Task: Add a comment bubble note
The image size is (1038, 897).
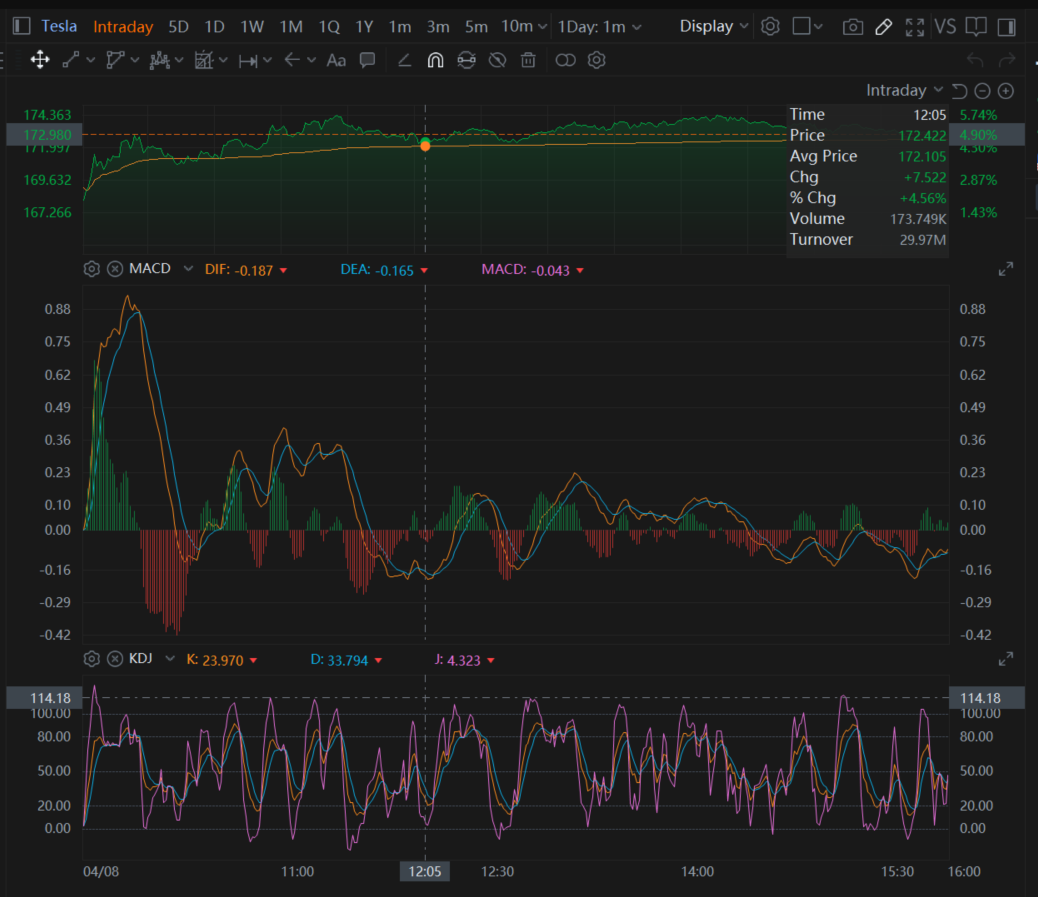Action: tap(367, 60)
